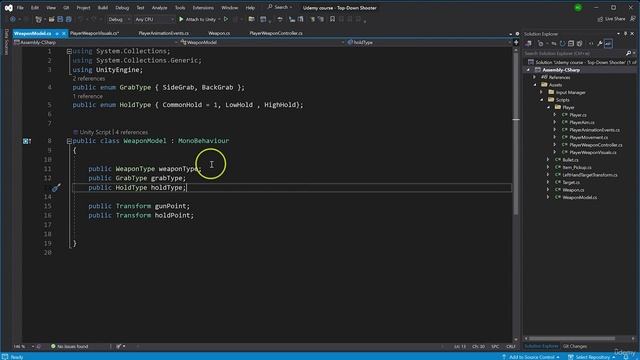Select Item_Pickup.cs in Solution Explorer
The image size is (640, 360).
click(577, 167)
